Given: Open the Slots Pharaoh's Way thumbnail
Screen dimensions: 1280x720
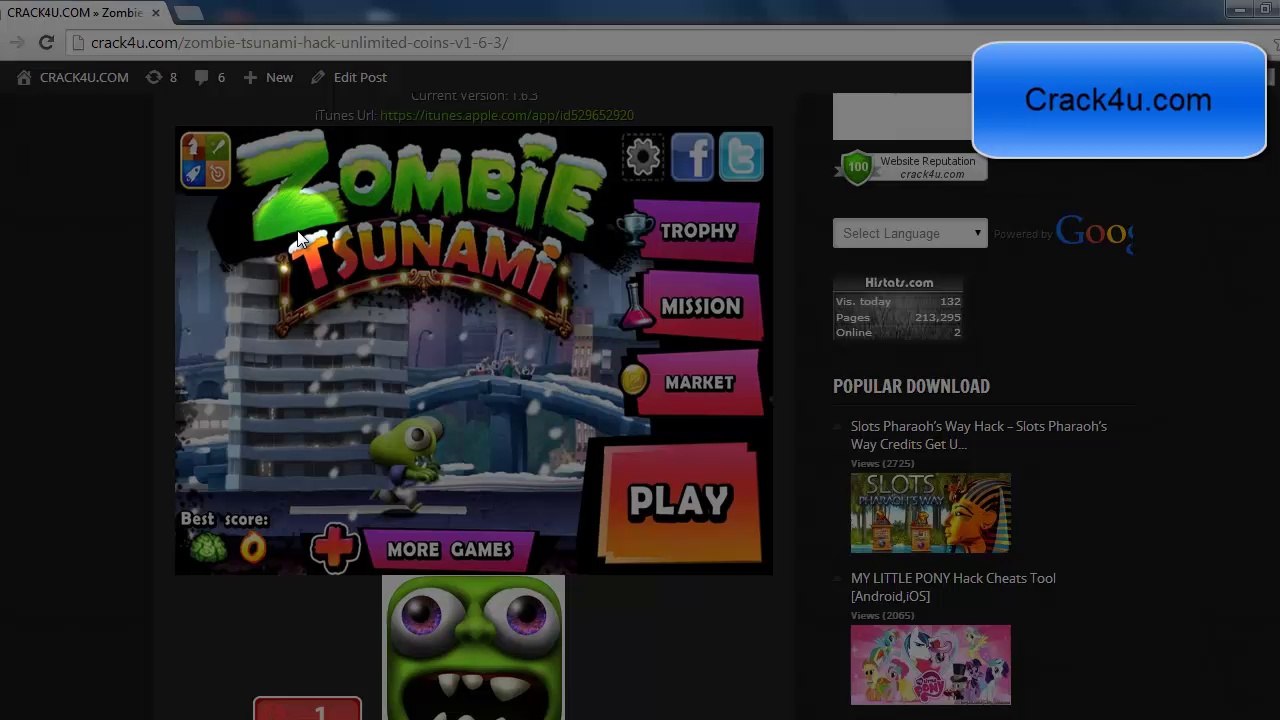Looking at the screenshot, I should 931,513.
